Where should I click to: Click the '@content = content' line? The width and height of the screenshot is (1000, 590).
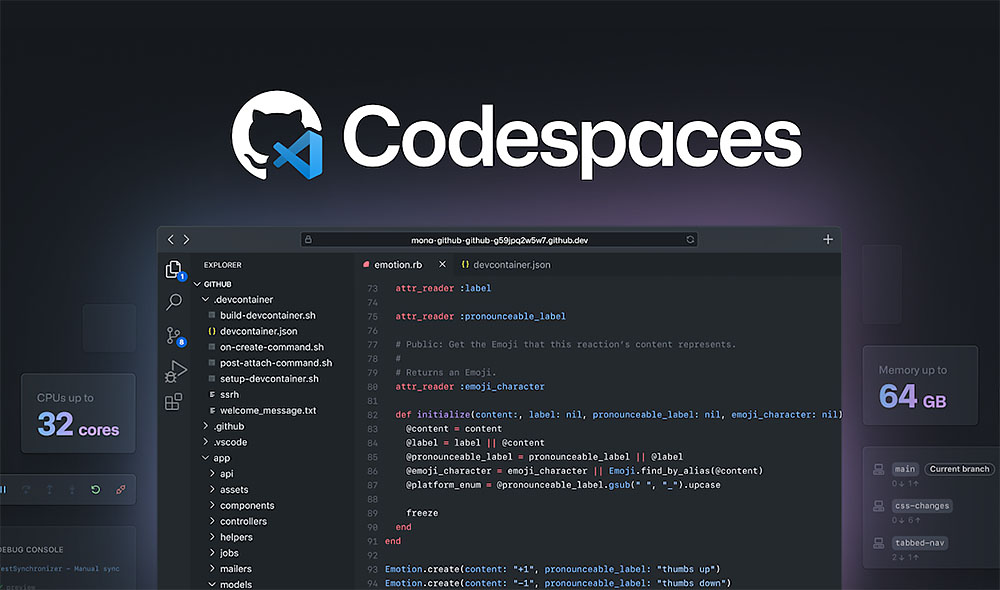coord(453,429)
